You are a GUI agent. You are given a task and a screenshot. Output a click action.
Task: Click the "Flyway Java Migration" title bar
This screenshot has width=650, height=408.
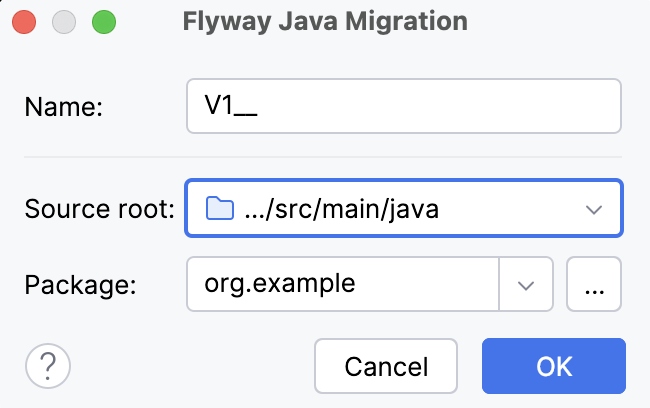tap(325, 21)
